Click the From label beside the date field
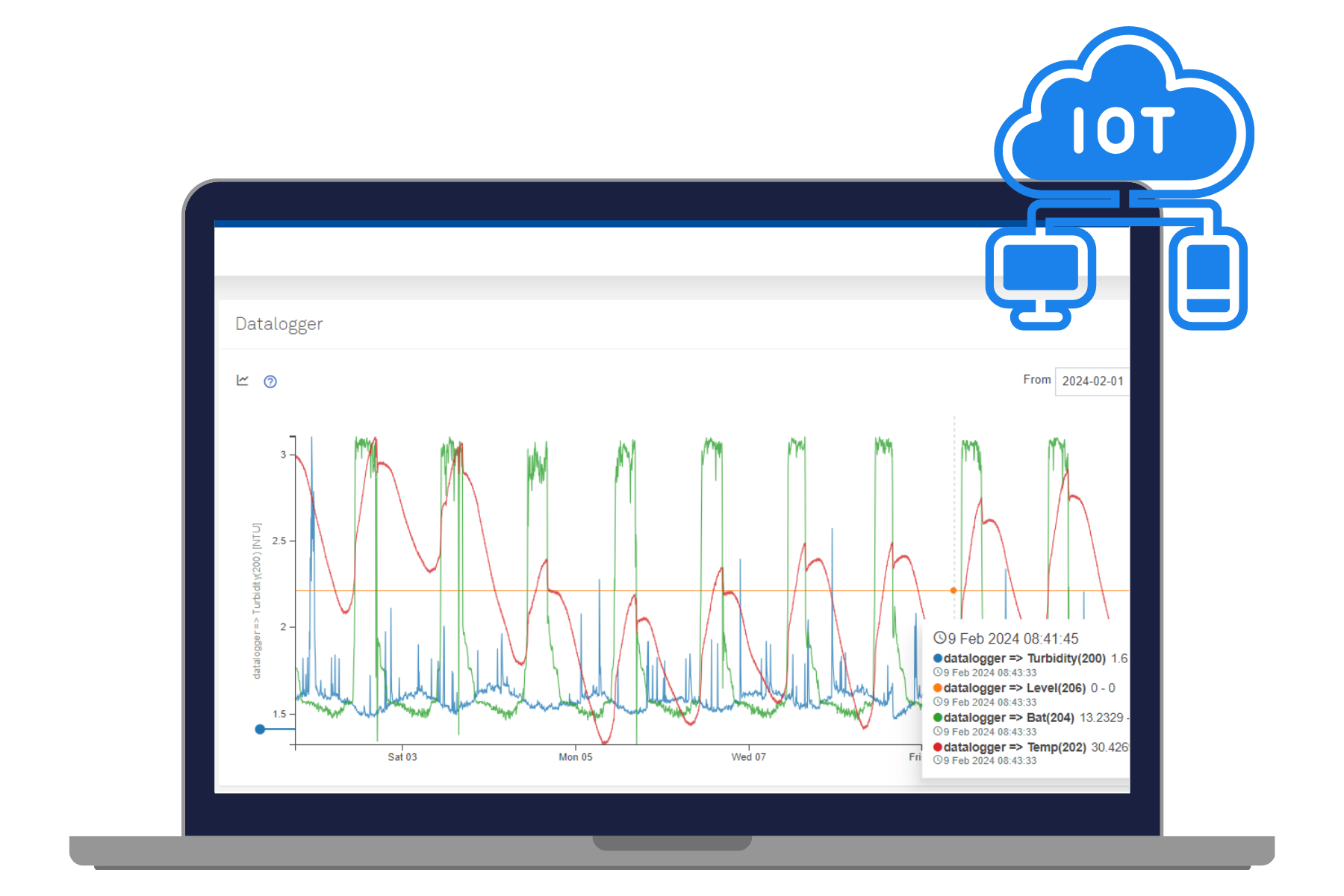Image resolution: width=1344 pixels, height=896 pixels. (x=1036, y=380)
